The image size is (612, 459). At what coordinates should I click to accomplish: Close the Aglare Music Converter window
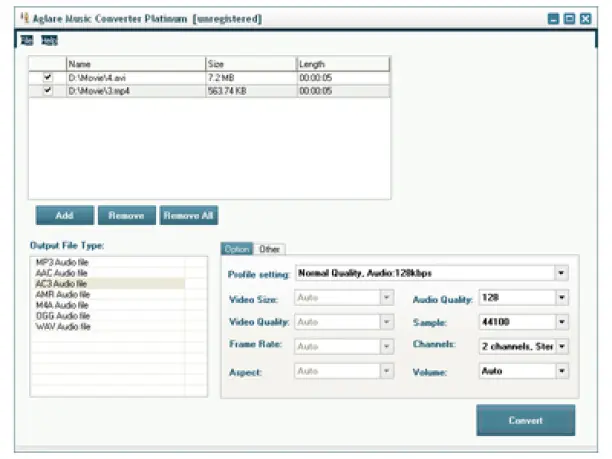[x=585, y=18]
